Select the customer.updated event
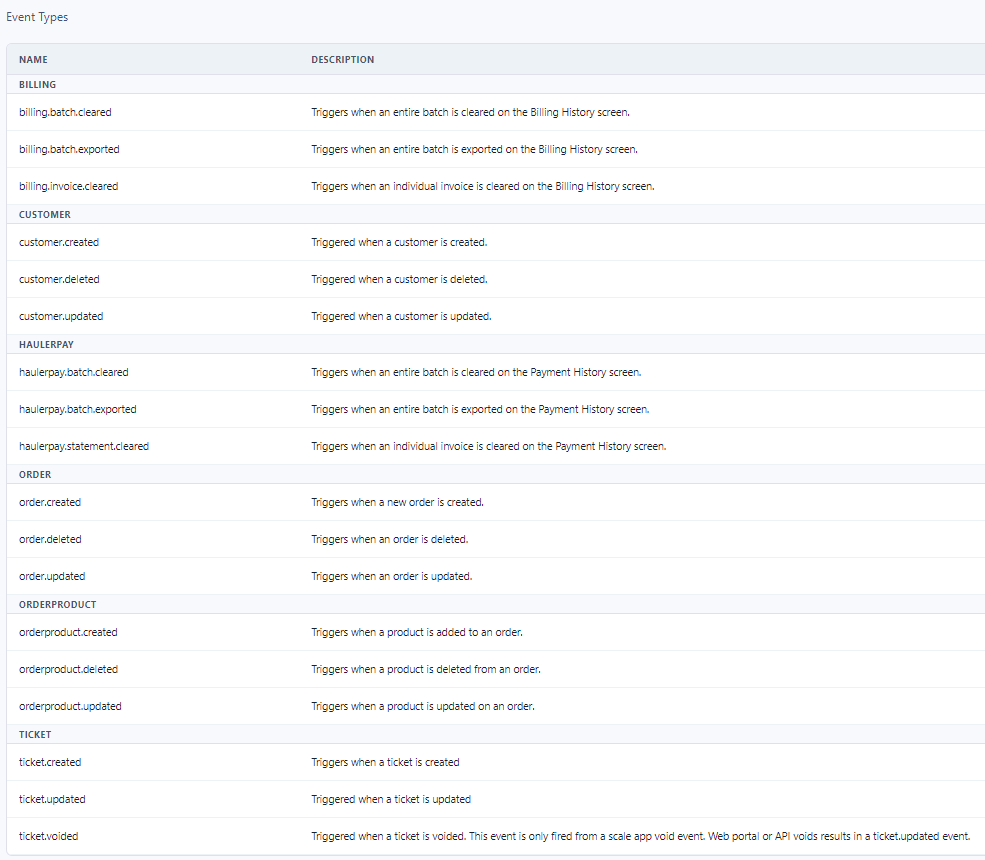Image resolution: width=985 pixels, height=860 pixels. 61,316
